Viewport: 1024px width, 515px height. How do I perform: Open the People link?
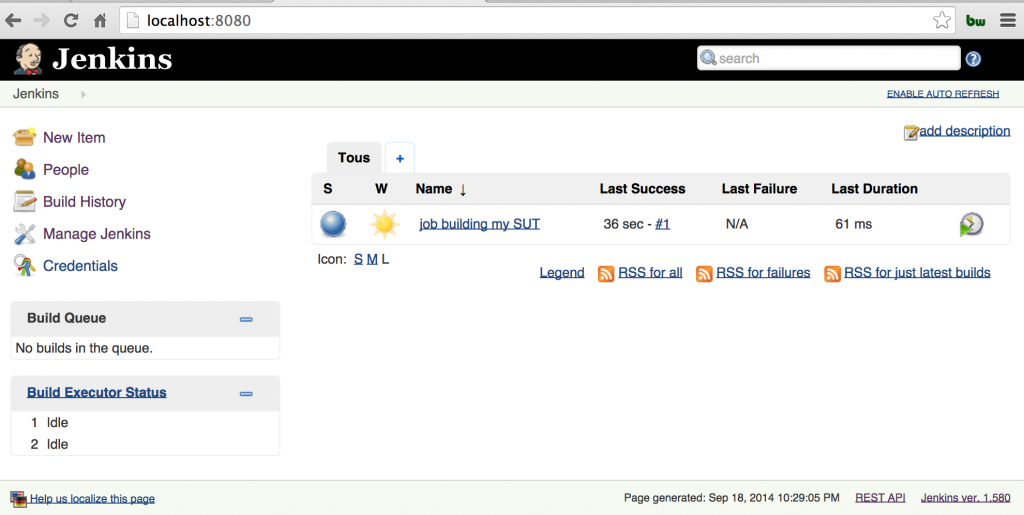pyautogui.click(x=66, y=170)
